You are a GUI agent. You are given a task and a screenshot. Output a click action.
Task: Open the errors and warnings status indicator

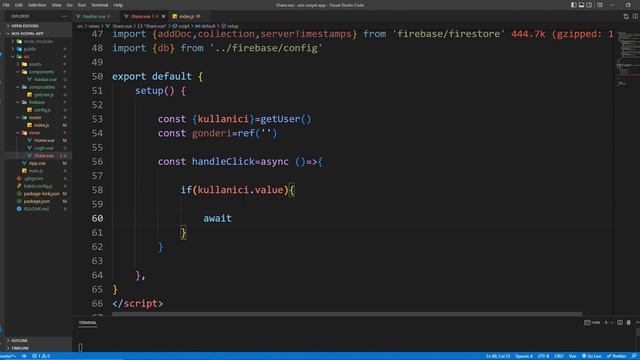pyautogui.click(x=41, y=356)
